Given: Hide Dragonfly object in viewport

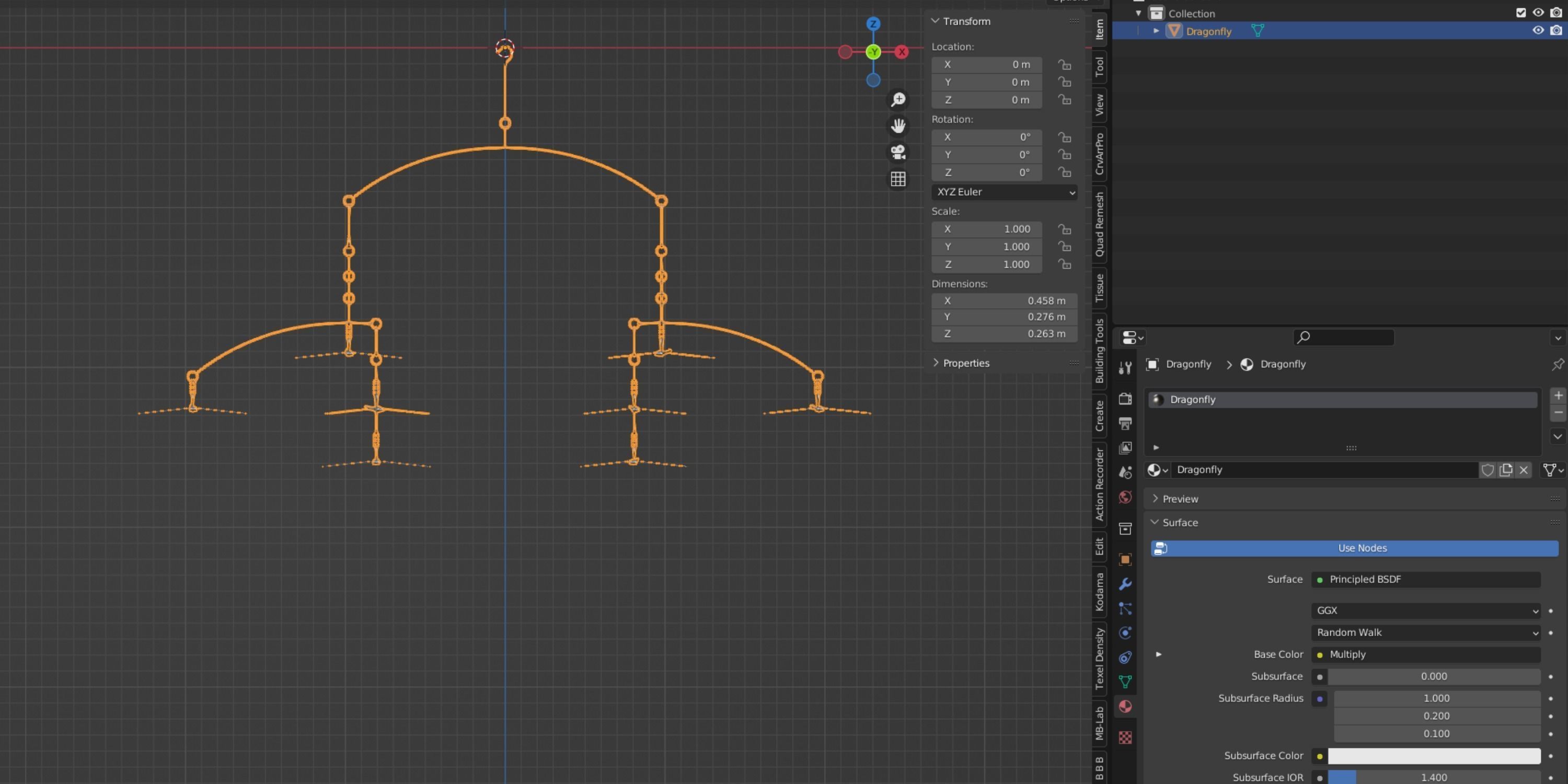Looking at the screenshot, I should [x=1538, y=30].
